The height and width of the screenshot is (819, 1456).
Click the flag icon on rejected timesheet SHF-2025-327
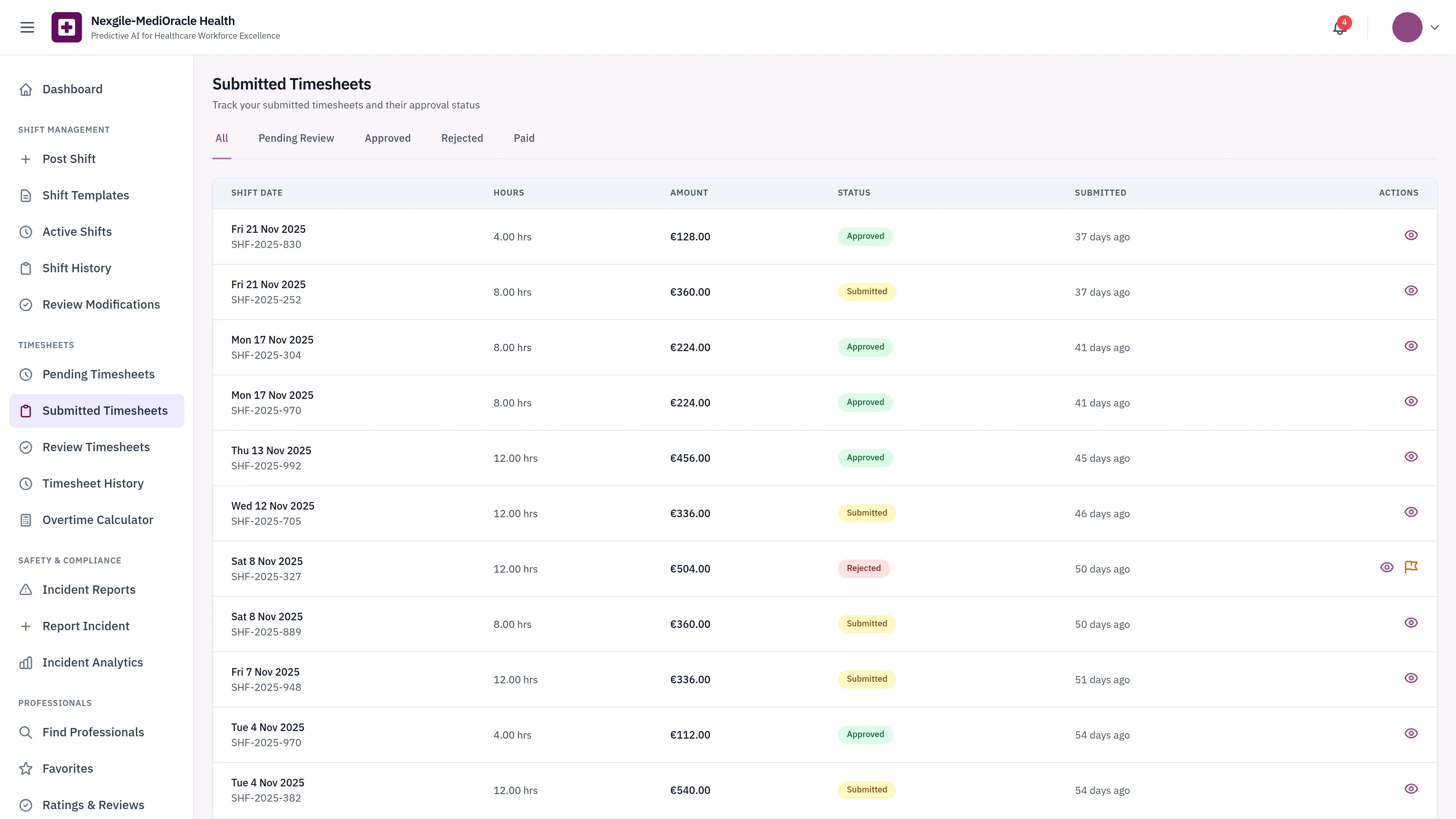coord(1411,567)
